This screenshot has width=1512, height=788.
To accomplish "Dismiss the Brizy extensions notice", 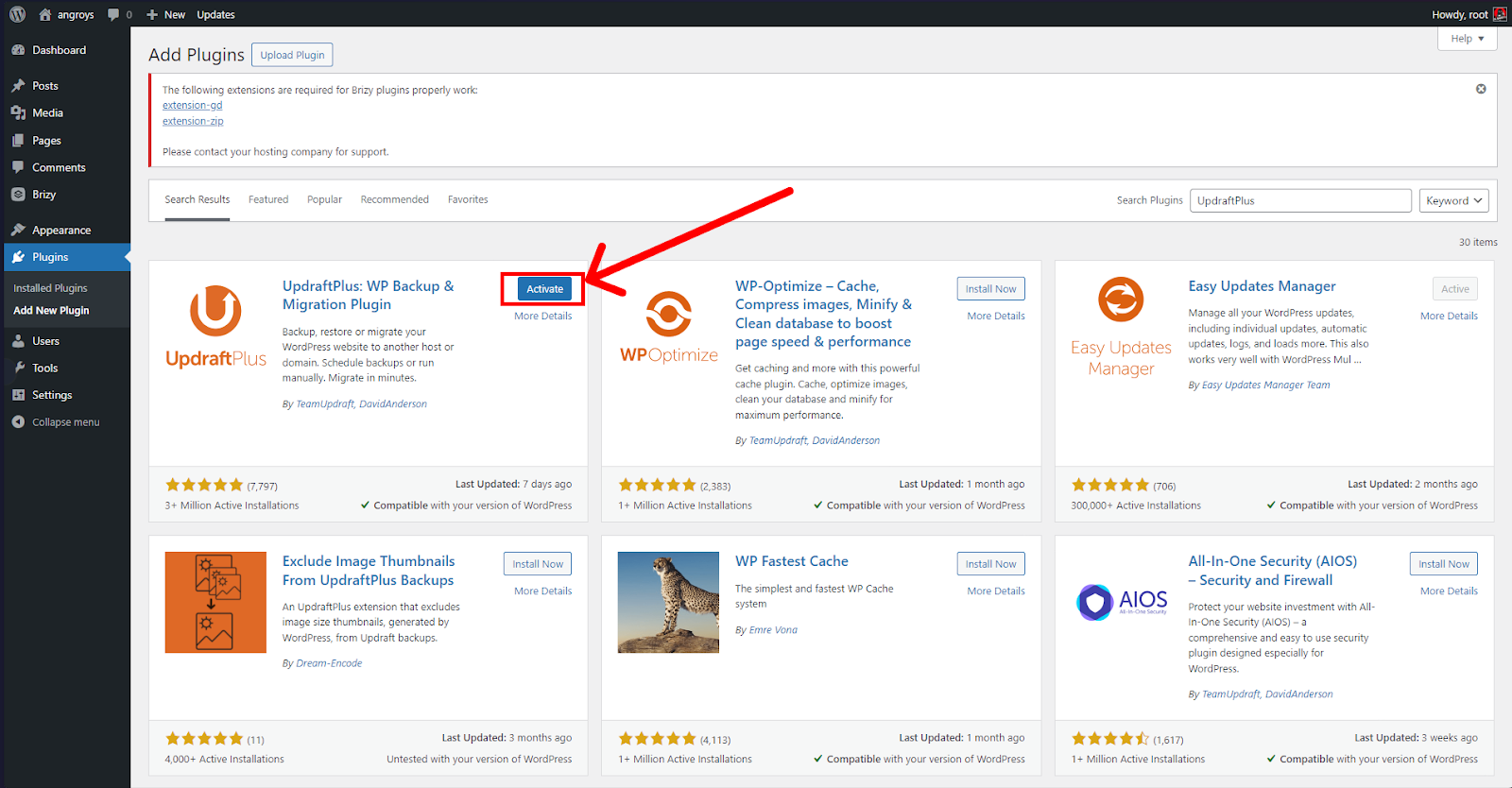I will [x=1481, y=89].
